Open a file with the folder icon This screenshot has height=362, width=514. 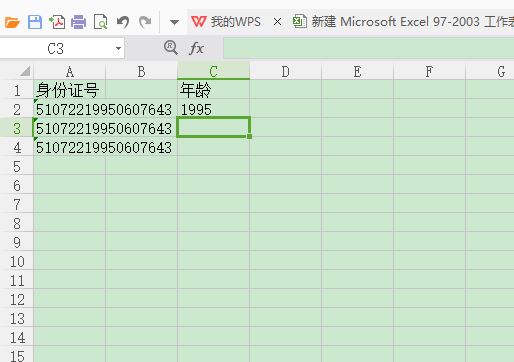[x=12, y=22]
